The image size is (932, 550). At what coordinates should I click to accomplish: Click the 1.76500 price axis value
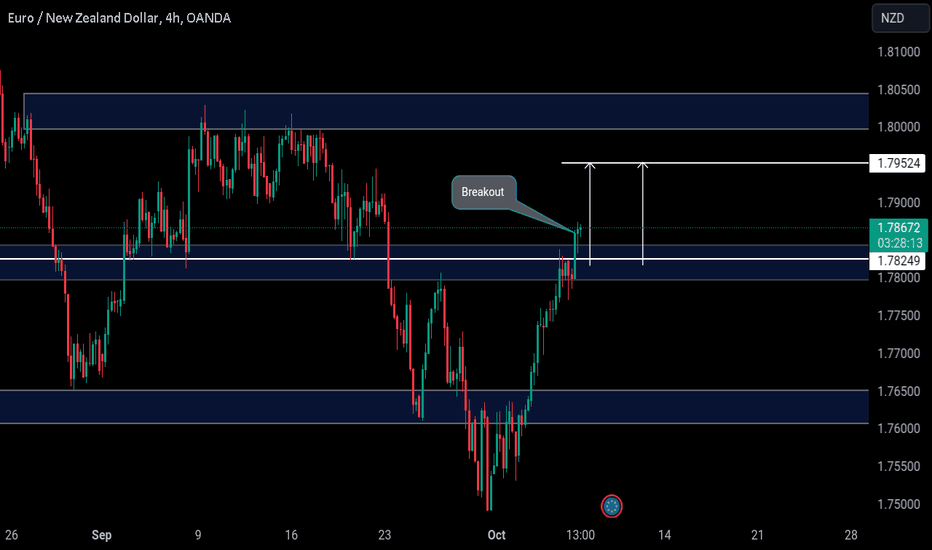(x=898, y=391)
